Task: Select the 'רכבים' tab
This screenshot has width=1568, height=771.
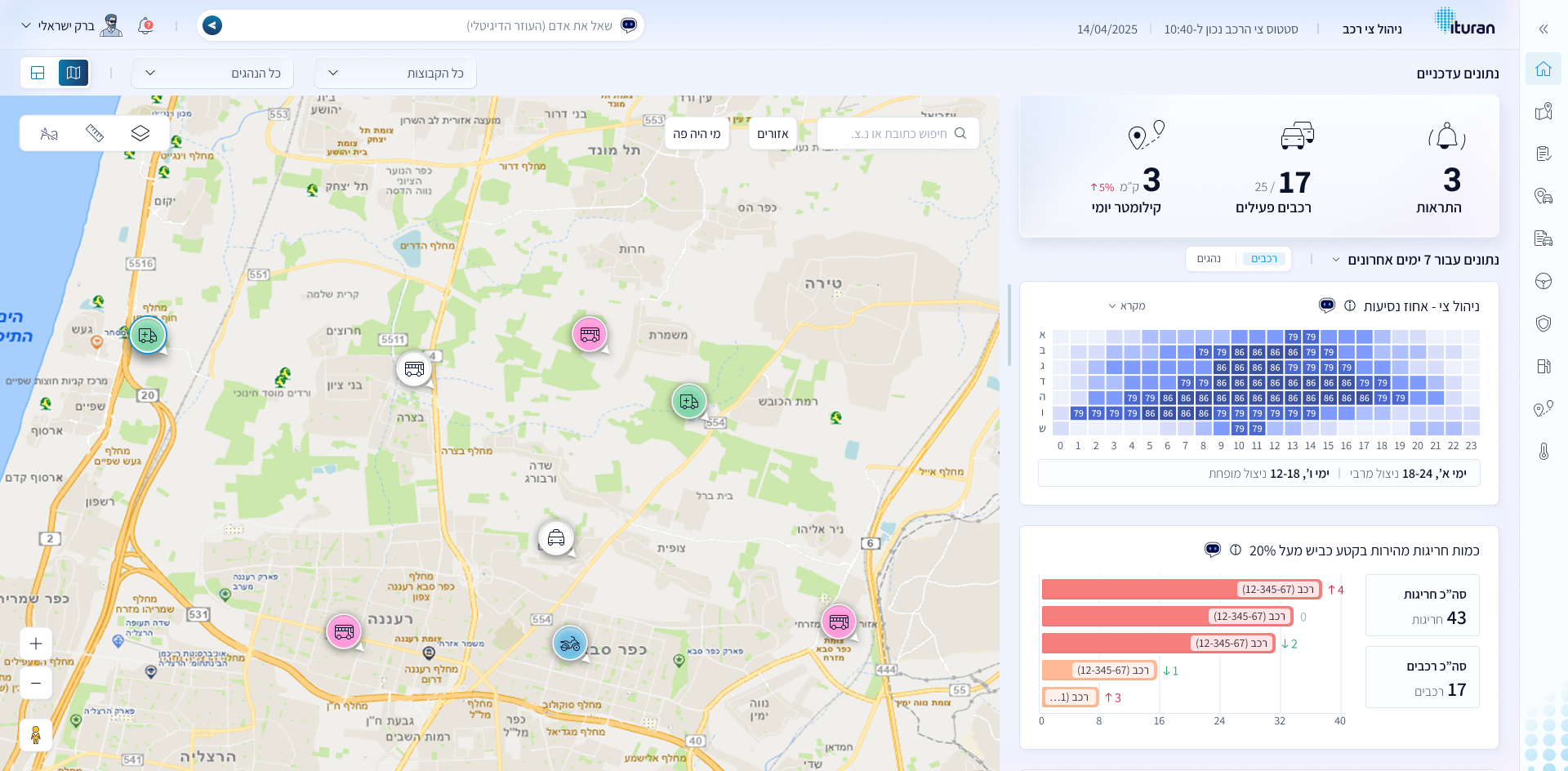Action: pyautogui.click(x=1263, y=259)
